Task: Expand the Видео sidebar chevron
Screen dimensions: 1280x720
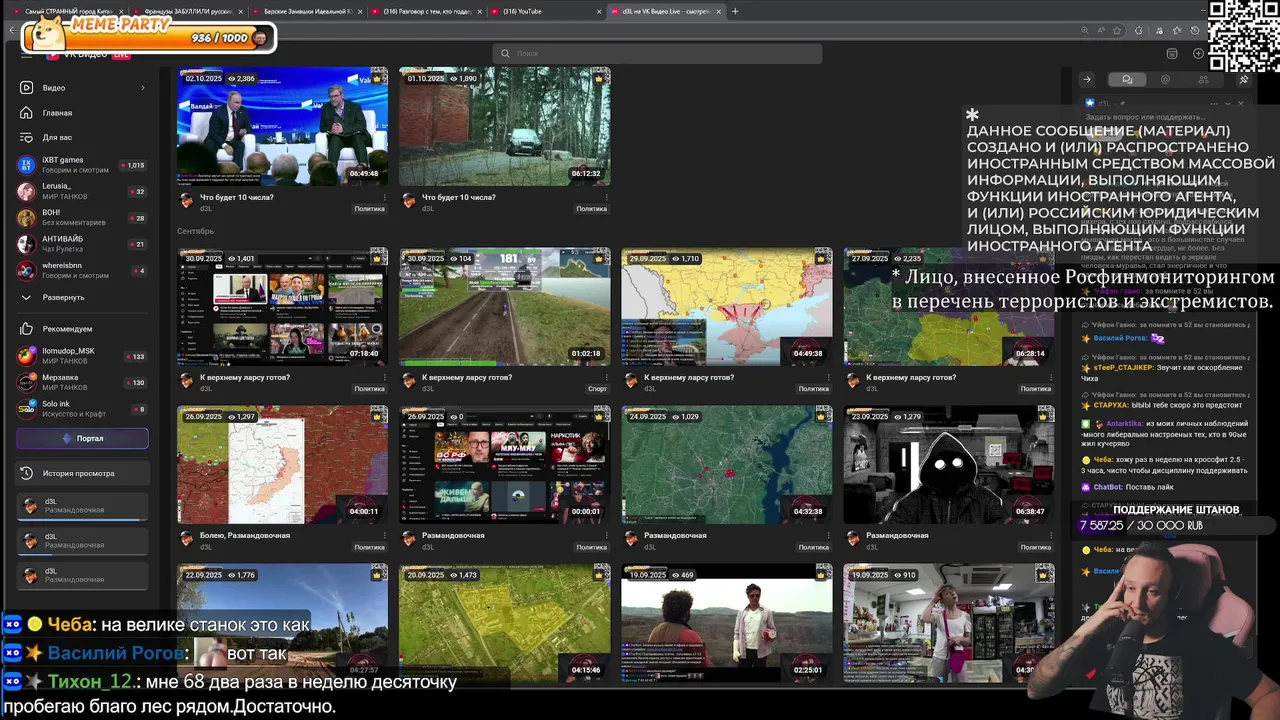Action: pyautogui.click(x=142, y=88)
